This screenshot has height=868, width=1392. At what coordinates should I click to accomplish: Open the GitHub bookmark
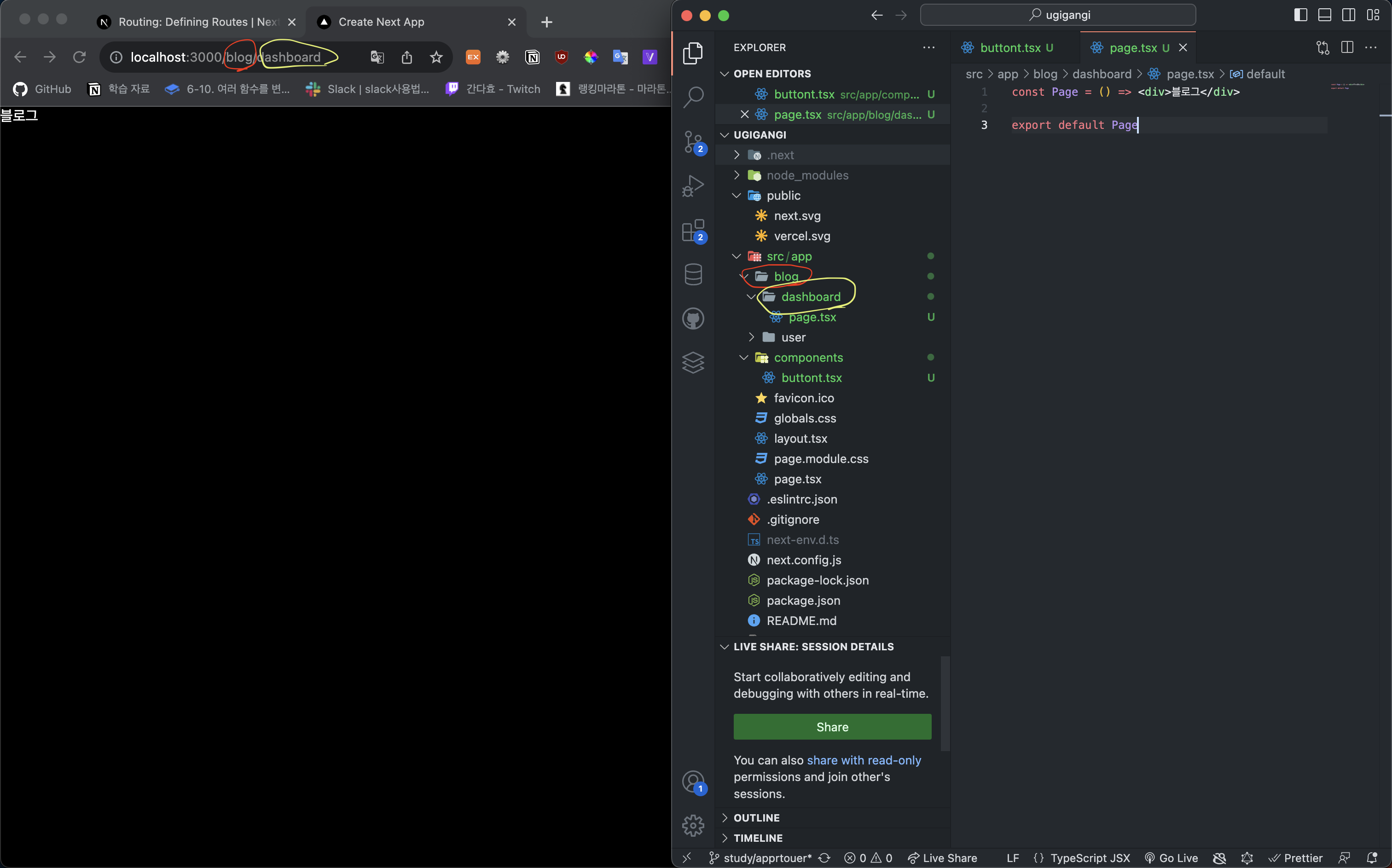[x=42, y=89]
